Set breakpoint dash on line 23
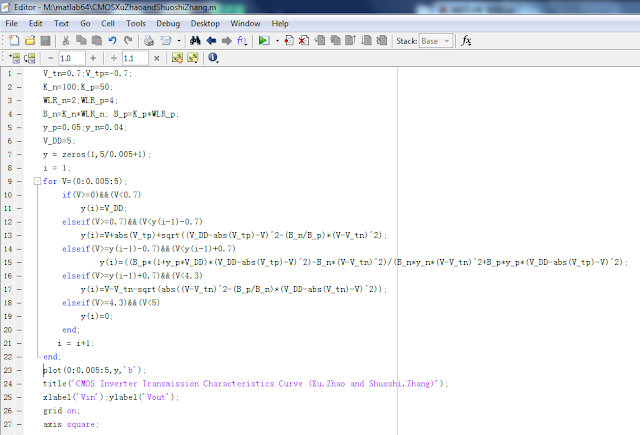This screenshot has height=435, width=640. click(19, 370)
